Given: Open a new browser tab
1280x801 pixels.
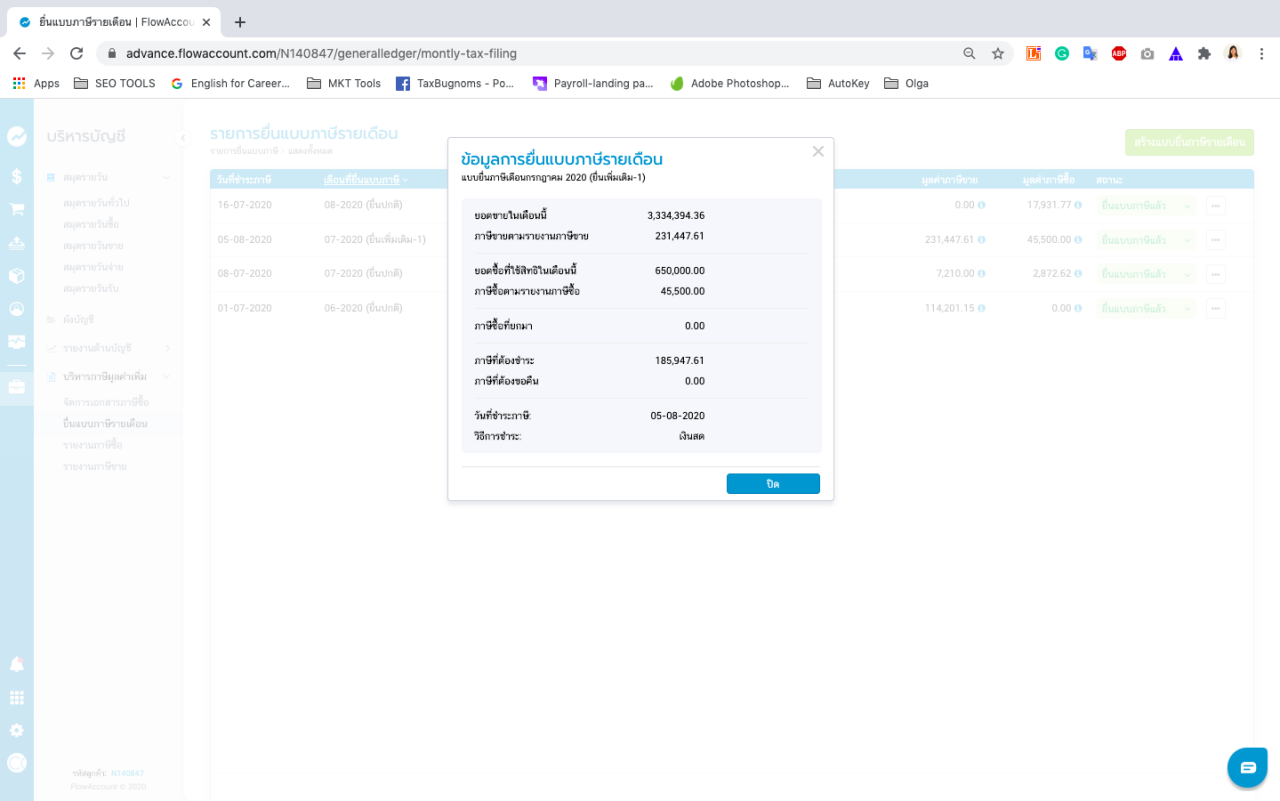Looking at the screenshot, I should pos(240,22).
